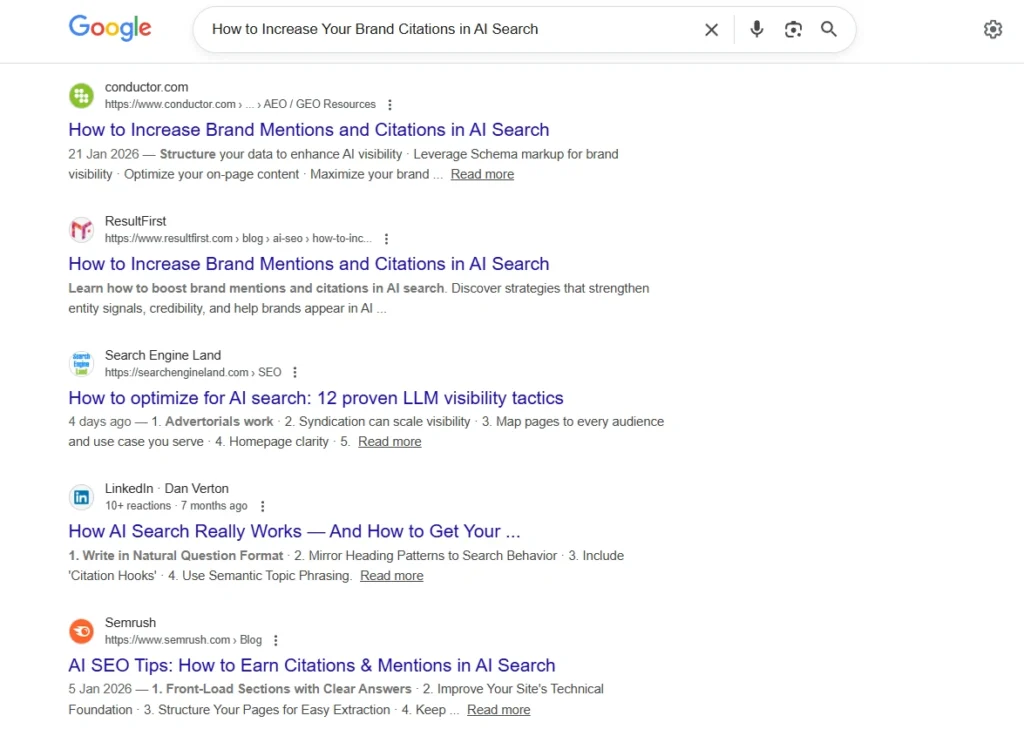Image resolution: width=1024 pixels, height=729 pixels.
Task: Click the Semrush favicon
Action: click(81, 631)
